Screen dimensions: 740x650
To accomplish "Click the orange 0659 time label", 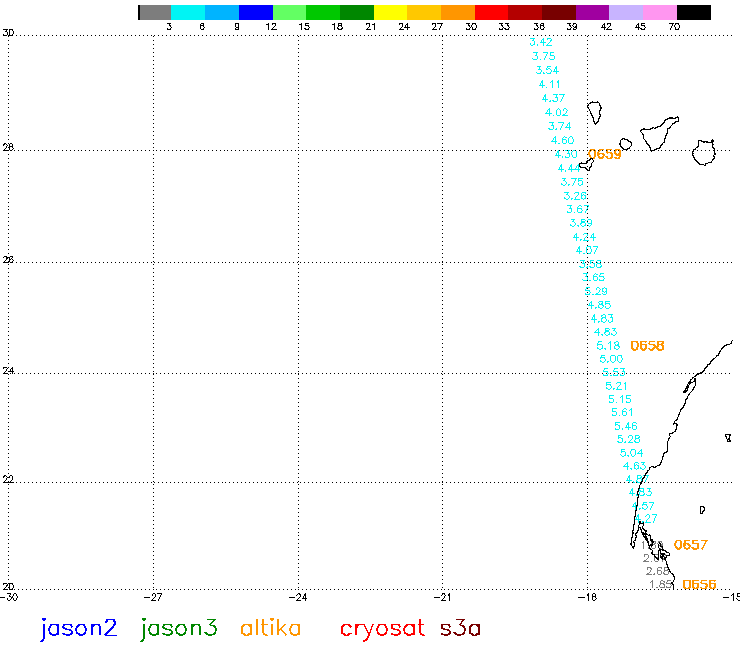I will coord(605,154).
